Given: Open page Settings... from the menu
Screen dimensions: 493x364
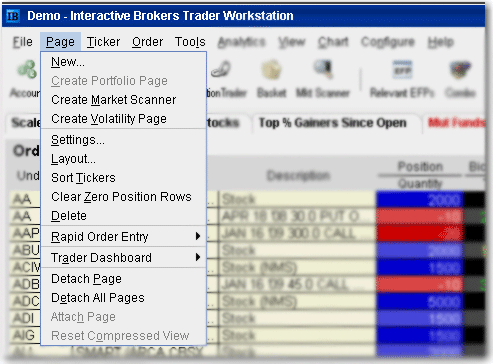Looking at the screenshot, I should pyautogui.click(x=78, y=140).
